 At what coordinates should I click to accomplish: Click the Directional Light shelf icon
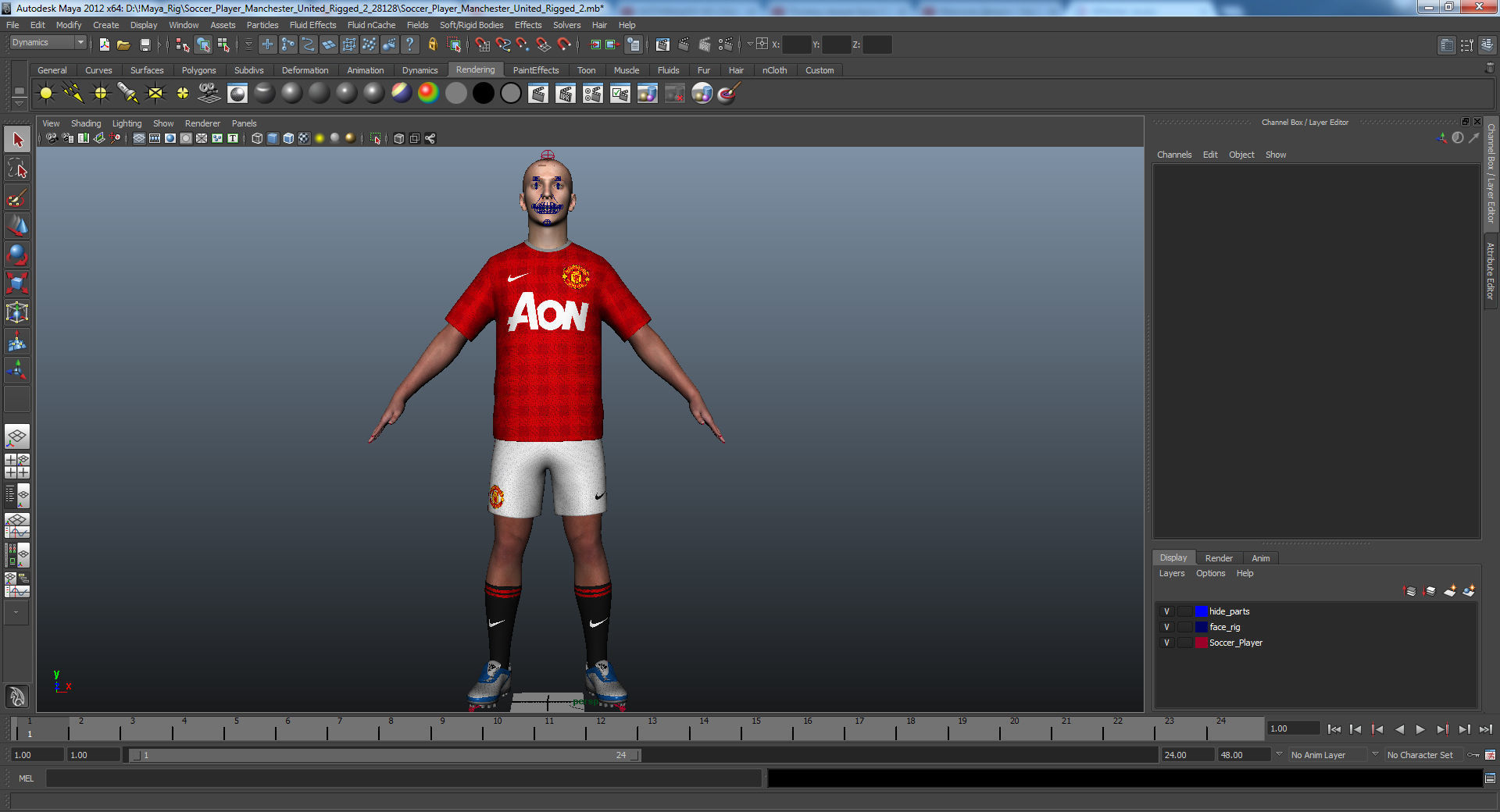(x=73, y=94)
